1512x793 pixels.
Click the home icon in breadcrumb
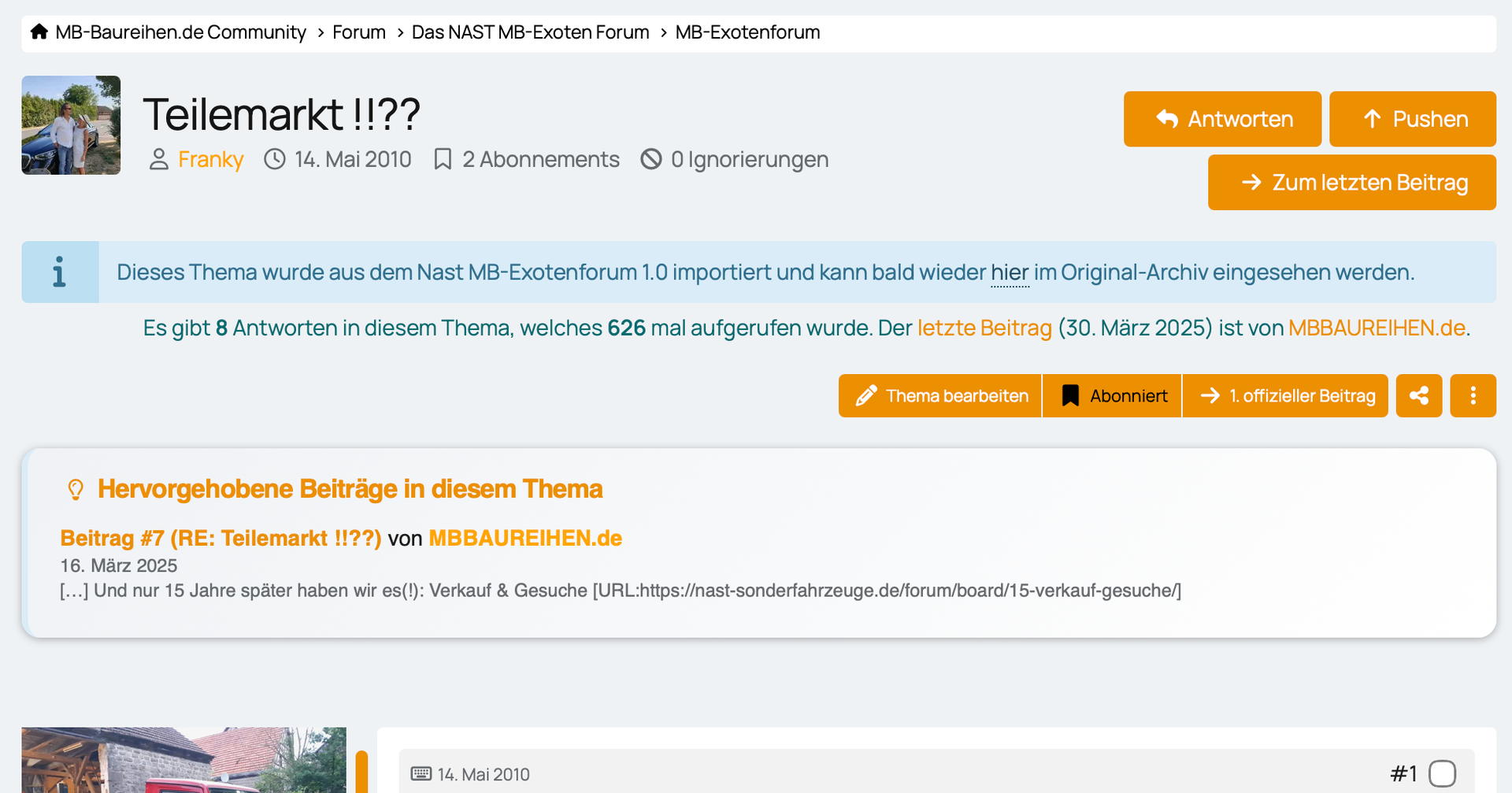coord(39,32)
